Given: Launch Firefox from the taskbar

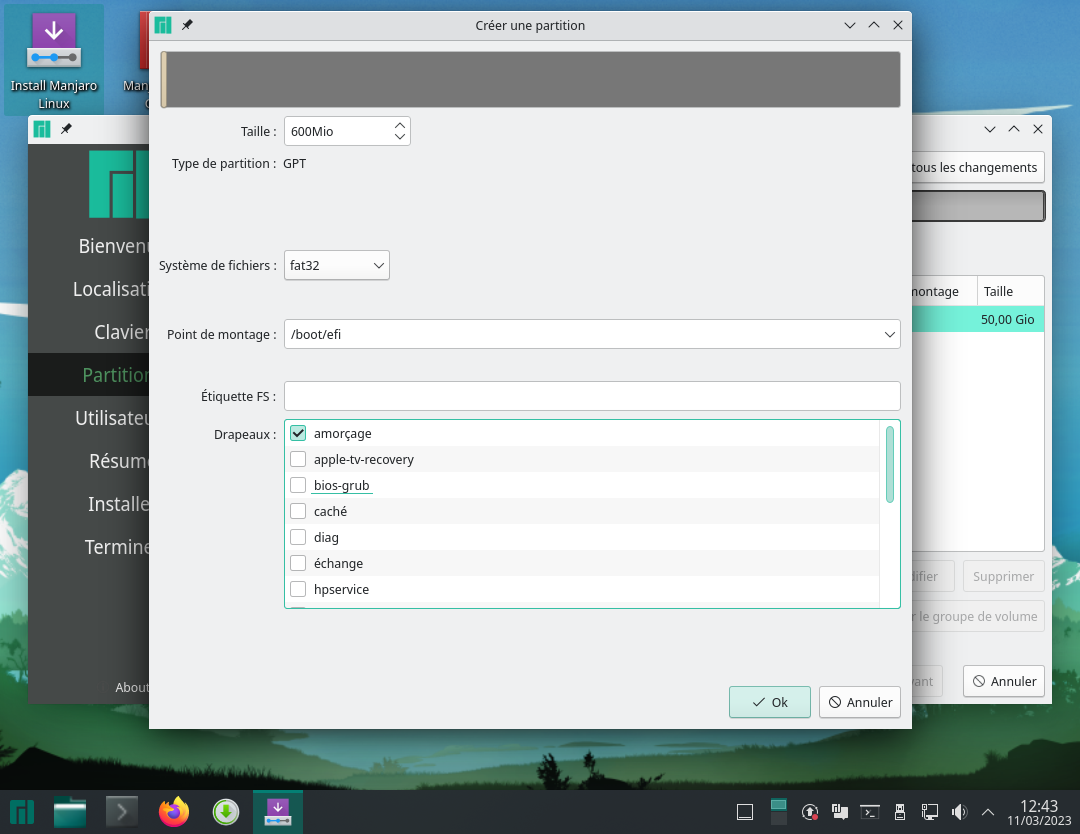Looking at the screenshot, I should 174,812.
